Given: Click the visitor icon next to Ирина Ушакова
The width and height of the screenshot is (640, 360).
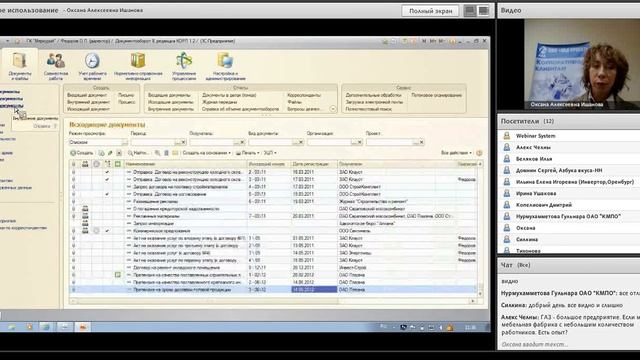Looking at the screenshot, I should (507, 193).
